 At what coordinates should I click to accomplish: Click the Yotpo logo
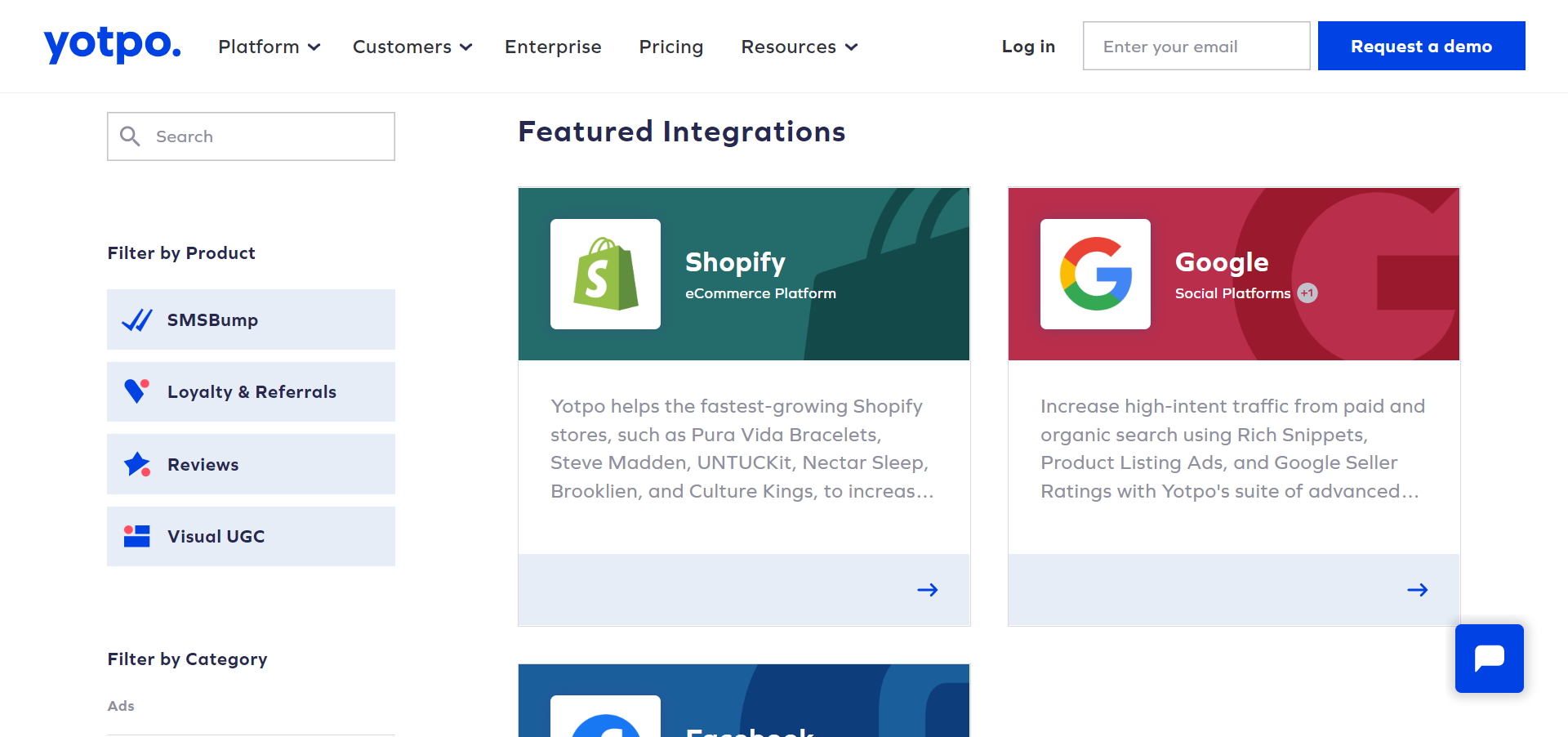(x=112, y=46)
